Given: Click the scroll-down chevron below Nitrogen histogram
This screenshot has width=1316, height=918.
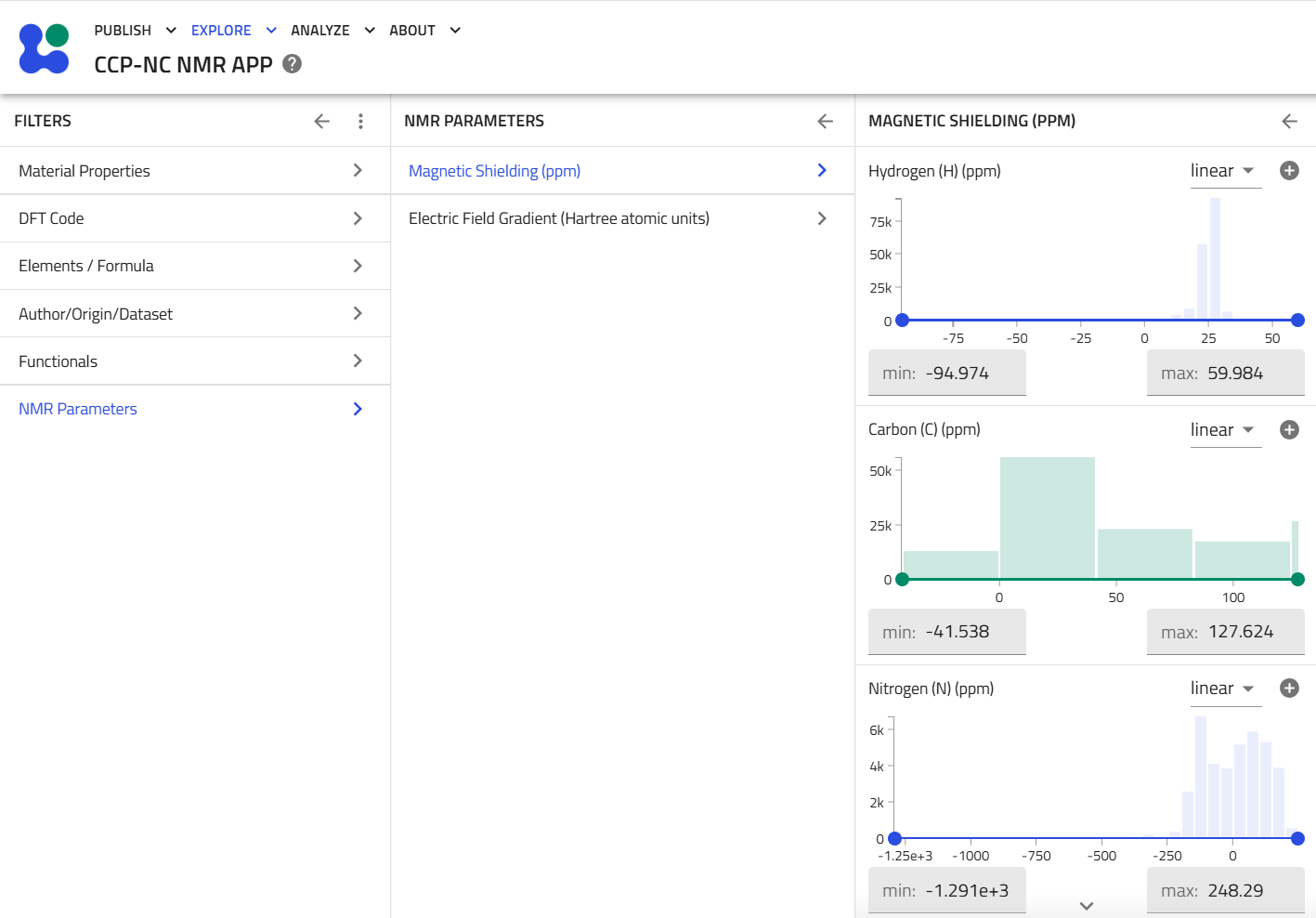Looking at the screenshot, I should (x=1087, y=906).
